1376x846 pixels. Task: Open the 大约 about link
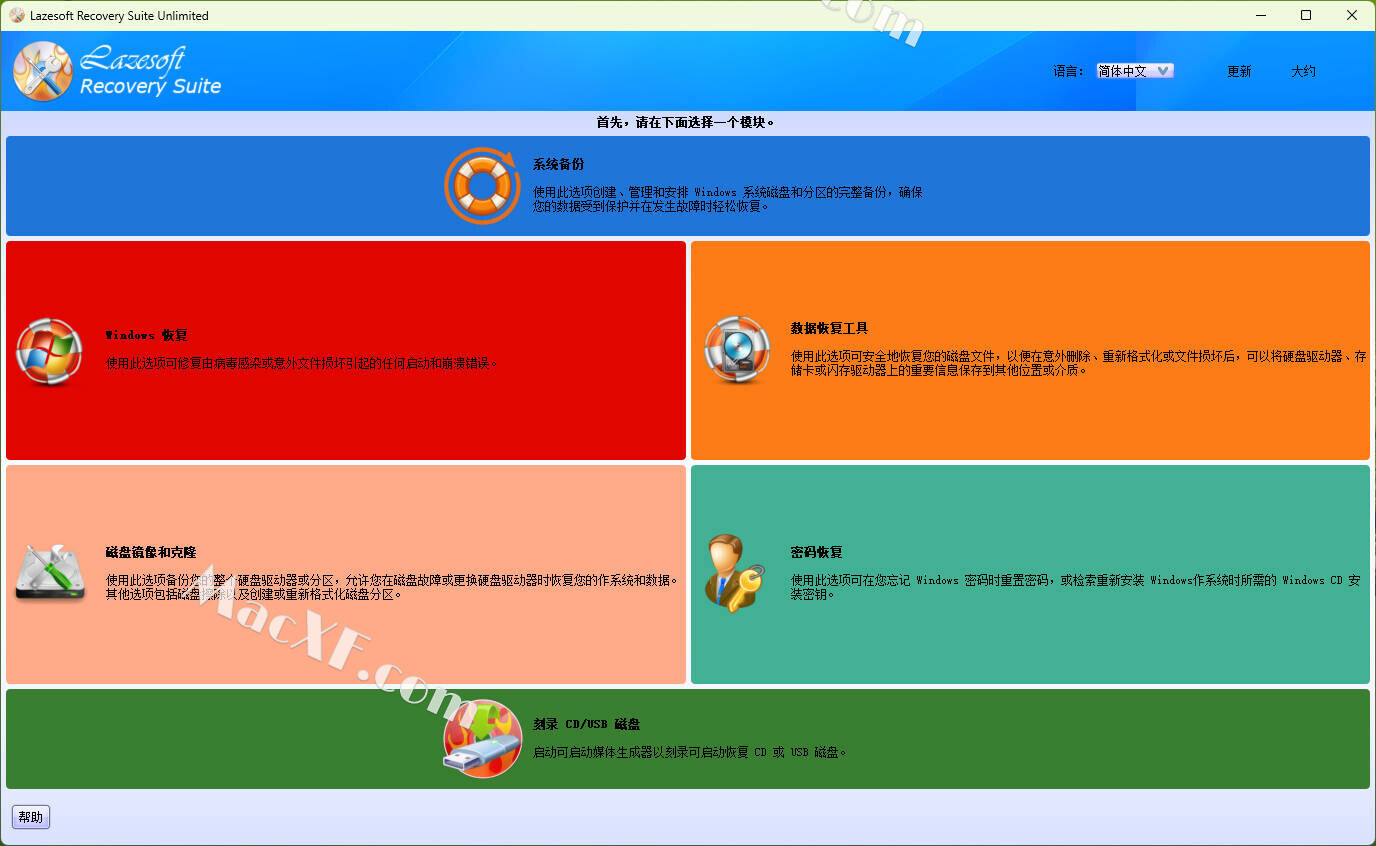(1303, 71)
